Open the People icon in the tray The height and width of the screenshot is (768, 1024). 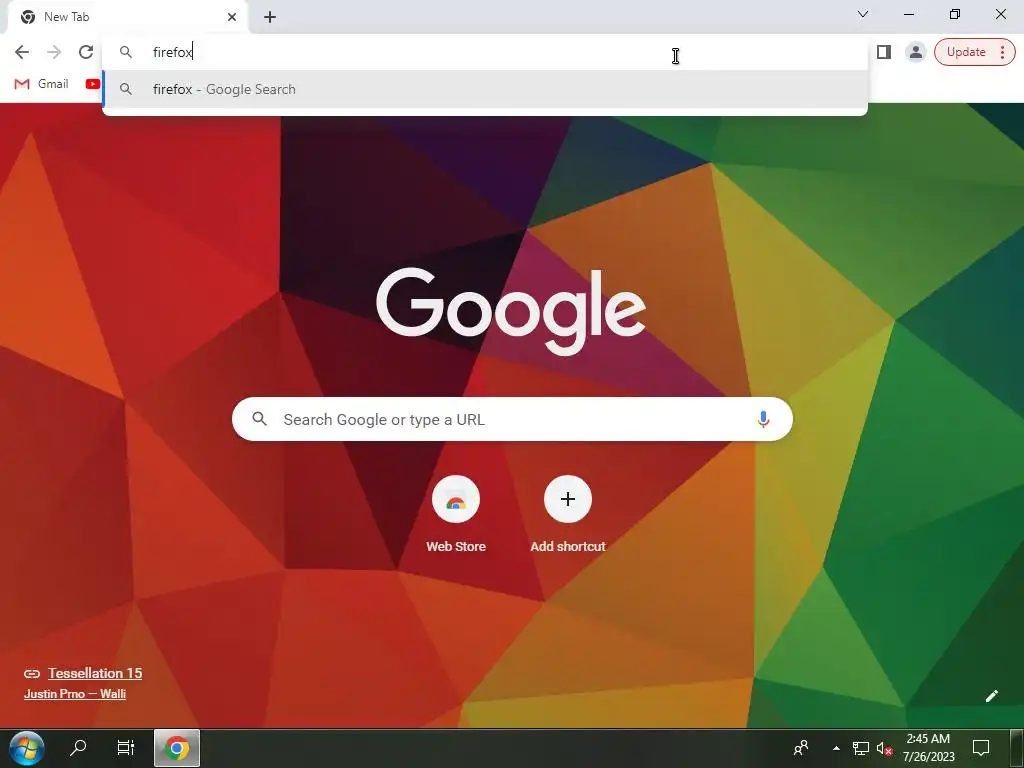(x=801, y=748)
